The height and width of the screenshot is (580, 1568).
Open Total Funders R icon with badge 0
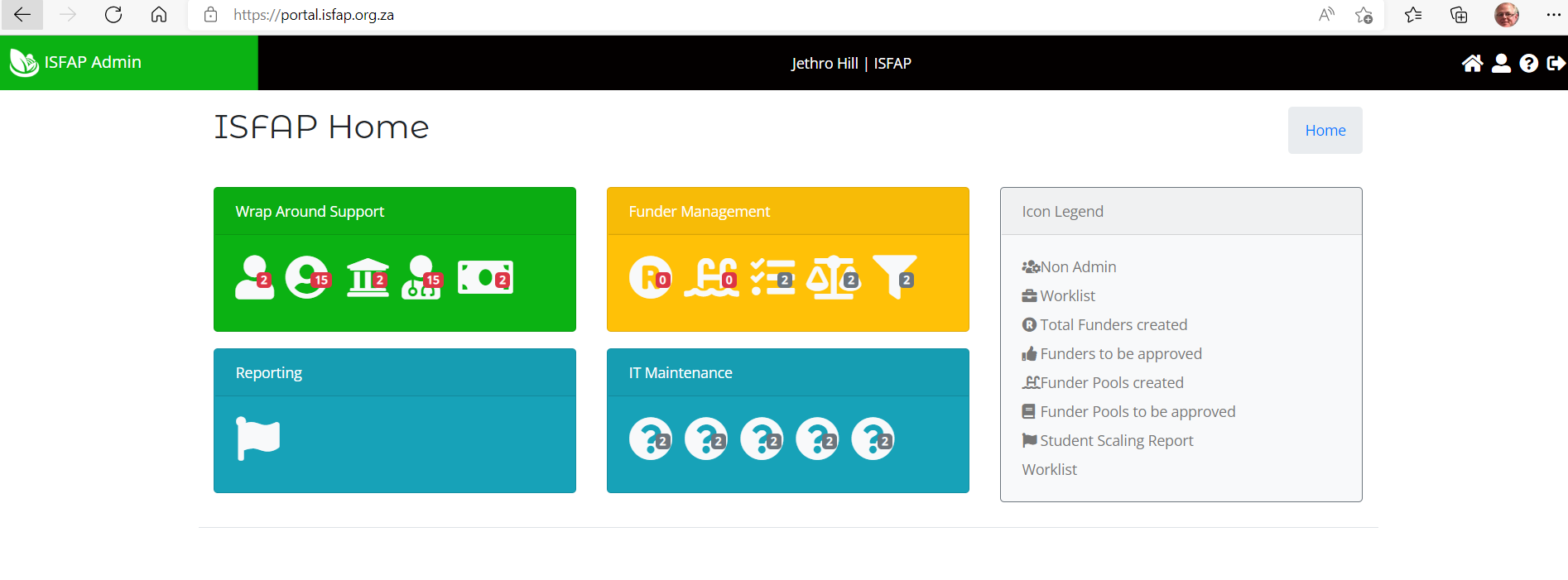[650, 277]
